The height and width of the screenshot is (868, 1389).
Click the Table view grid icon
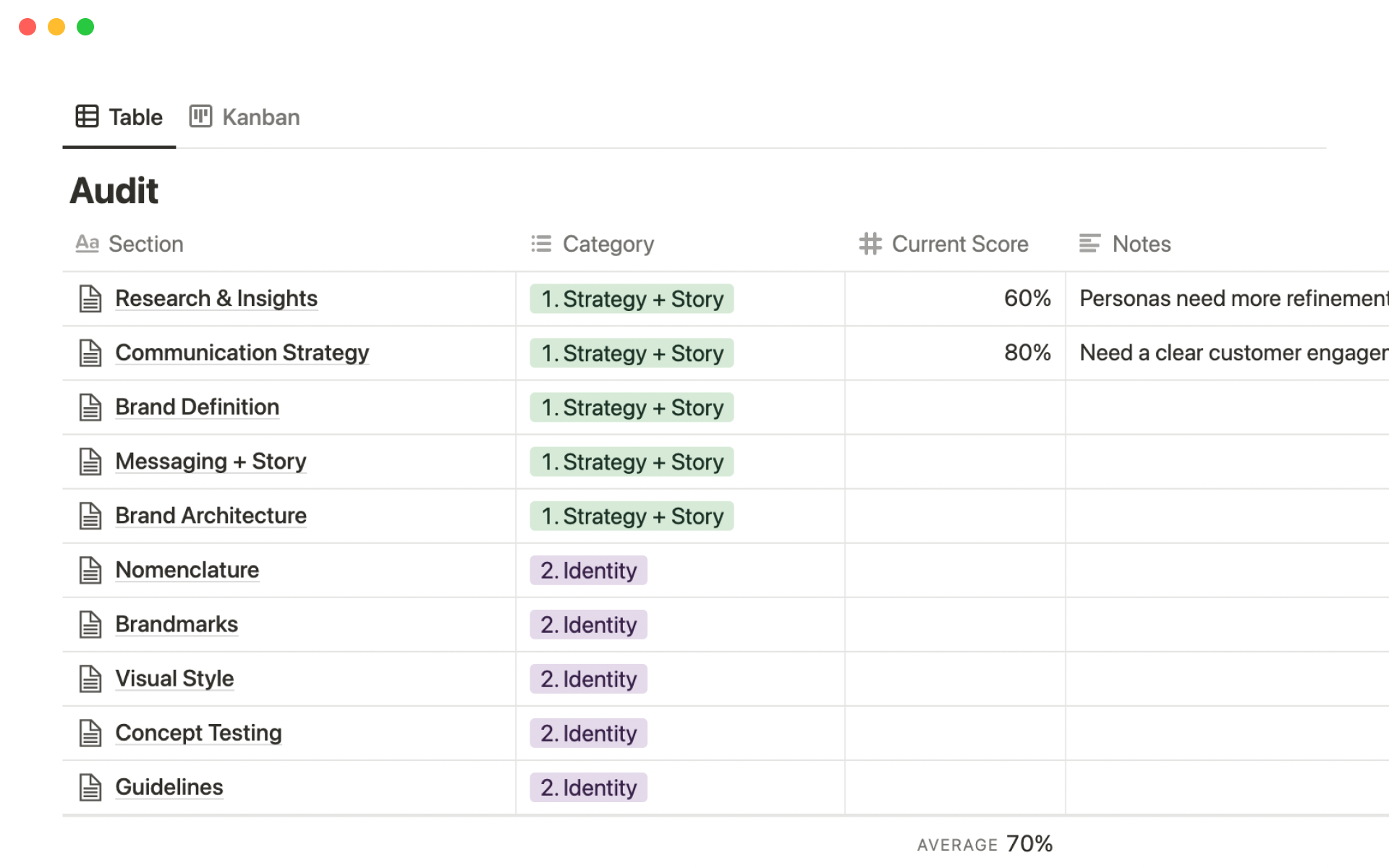click(87, 116)
